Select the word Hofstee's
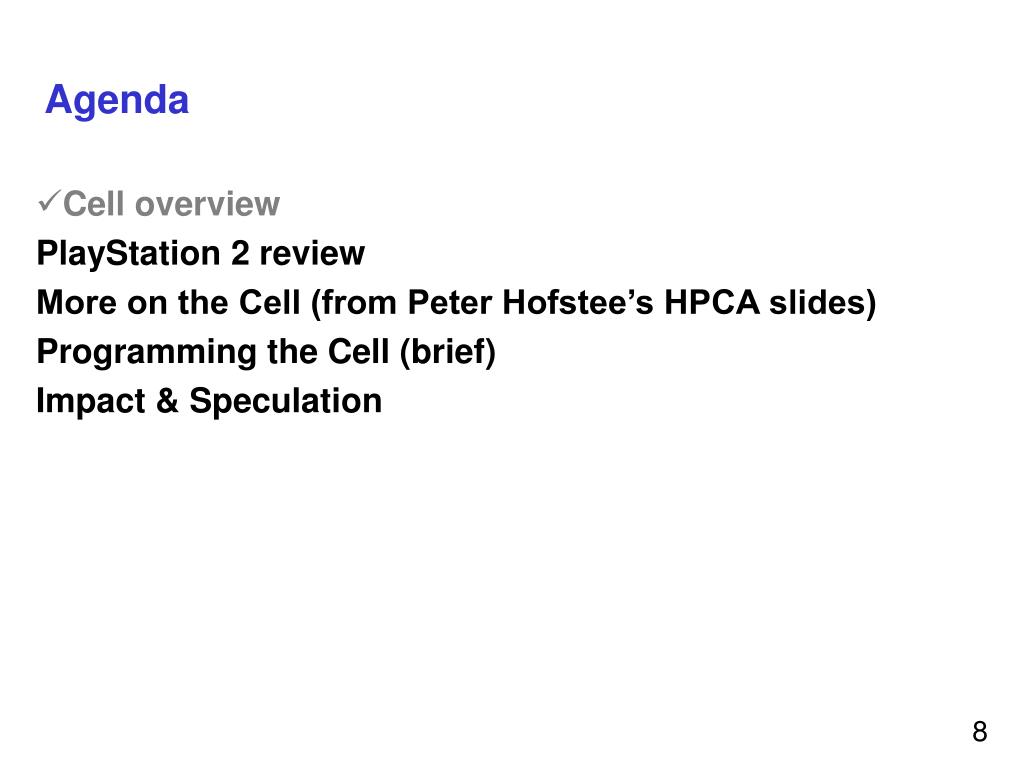 (578, 302)
